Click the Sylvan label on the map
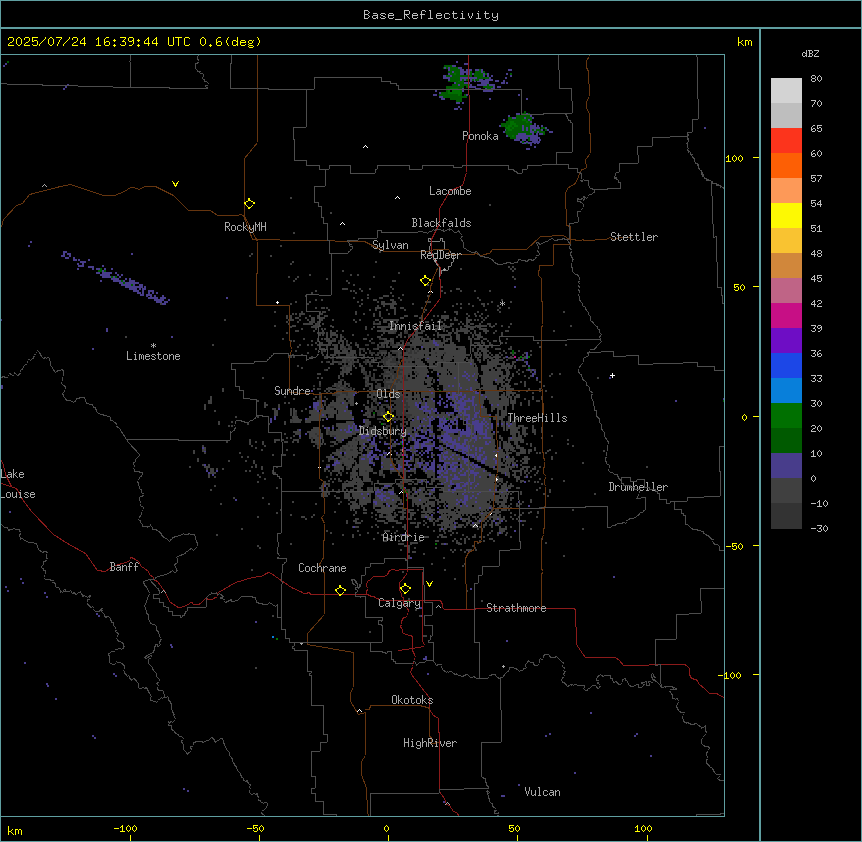 [x=390, y=245]
